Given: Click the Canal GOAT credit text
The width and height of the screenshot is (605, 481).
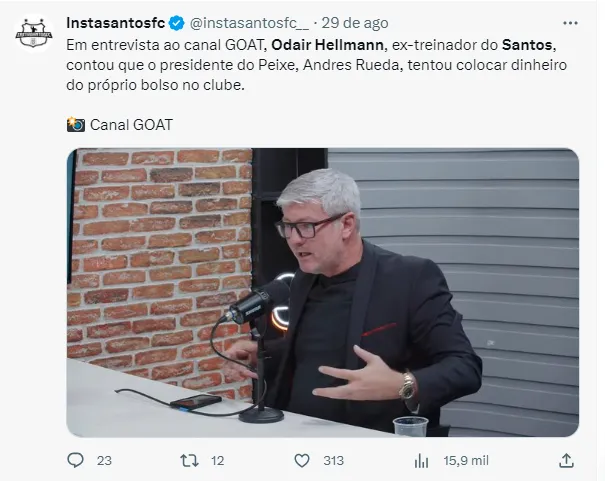Looking at the screenshot, I should pyautogui.click(x=131, y=125).
